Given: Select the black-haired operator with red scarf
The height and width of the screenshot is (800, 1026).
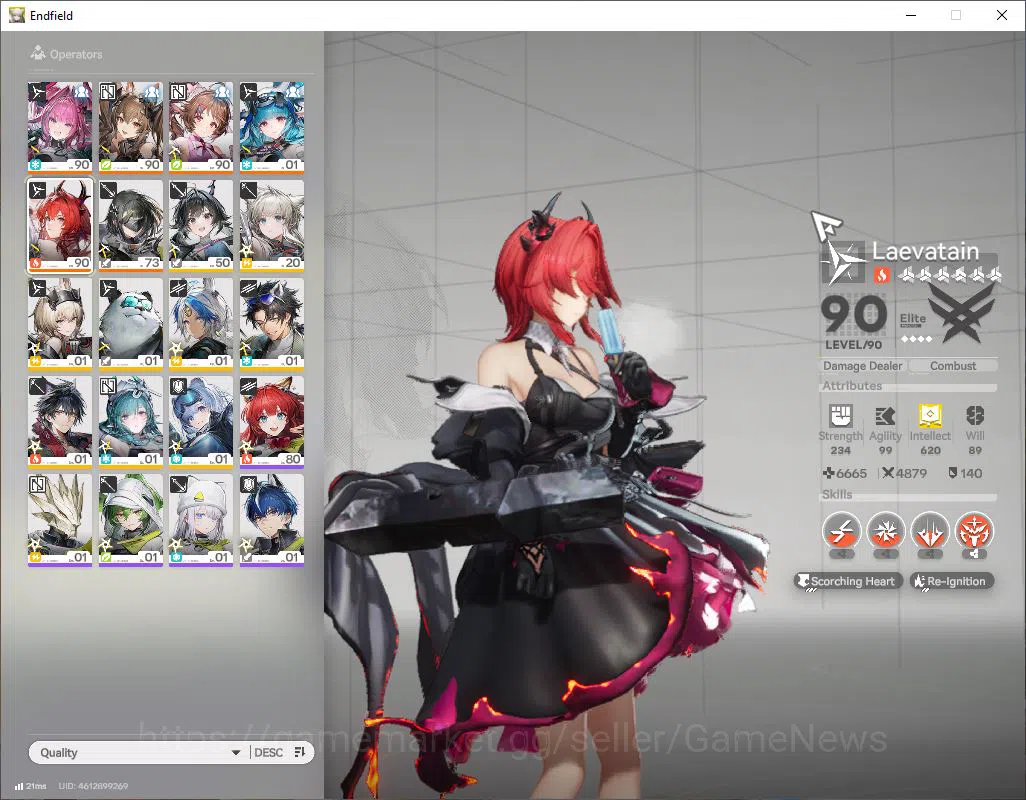Looking at the screenshot, I should [60, 421].
